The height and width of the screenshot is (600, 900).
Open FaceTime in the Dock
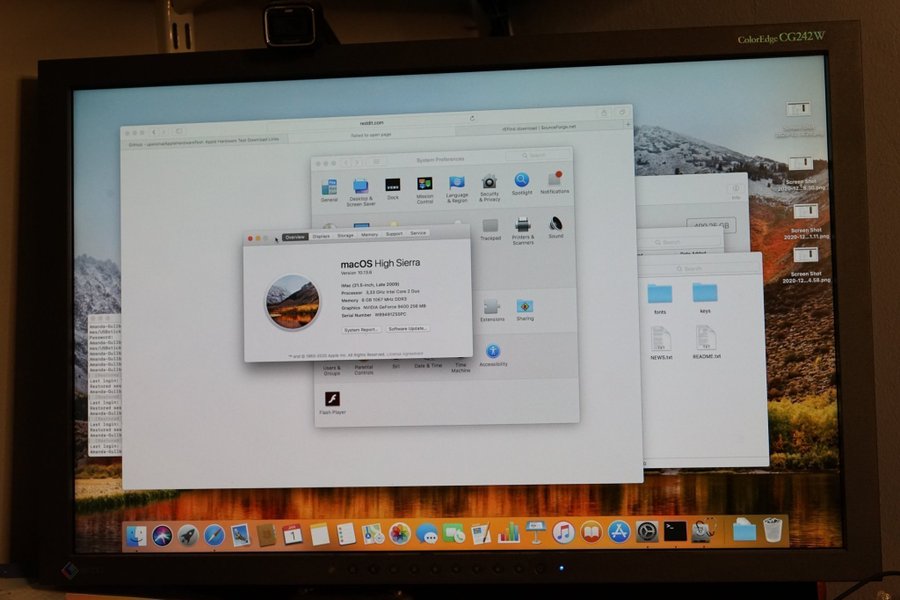point(453,534)
